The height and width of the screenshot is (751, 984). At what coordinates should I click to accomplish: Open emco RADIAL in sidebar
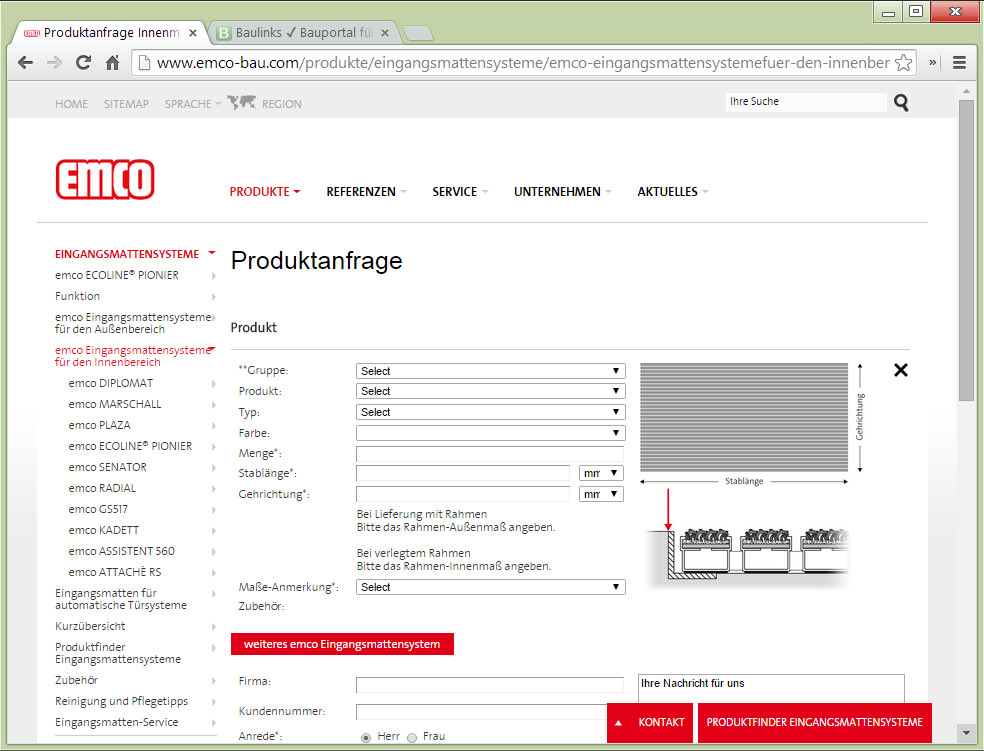point(102,488)
